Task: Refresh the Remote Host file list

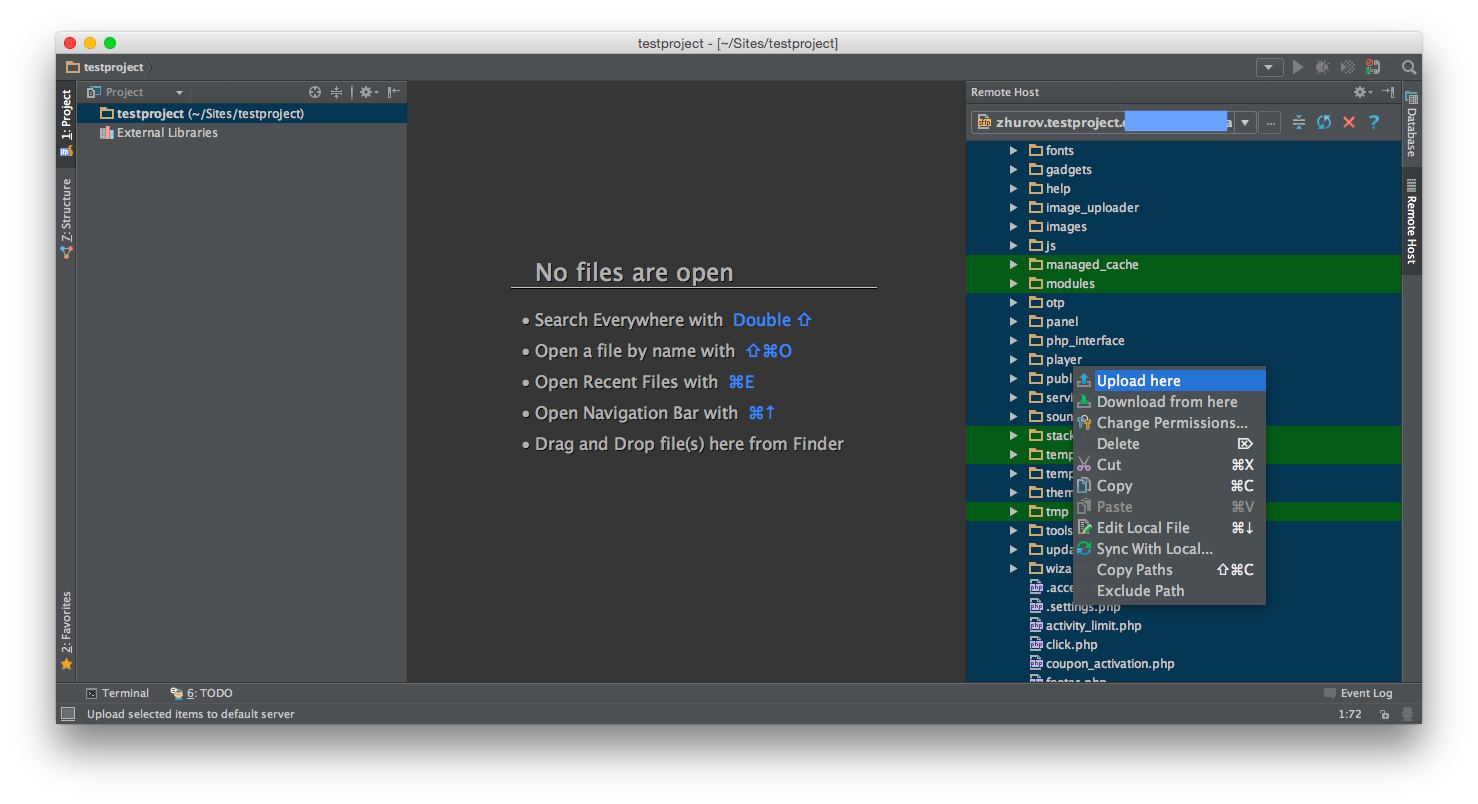Action: (x=1324, y=122)
